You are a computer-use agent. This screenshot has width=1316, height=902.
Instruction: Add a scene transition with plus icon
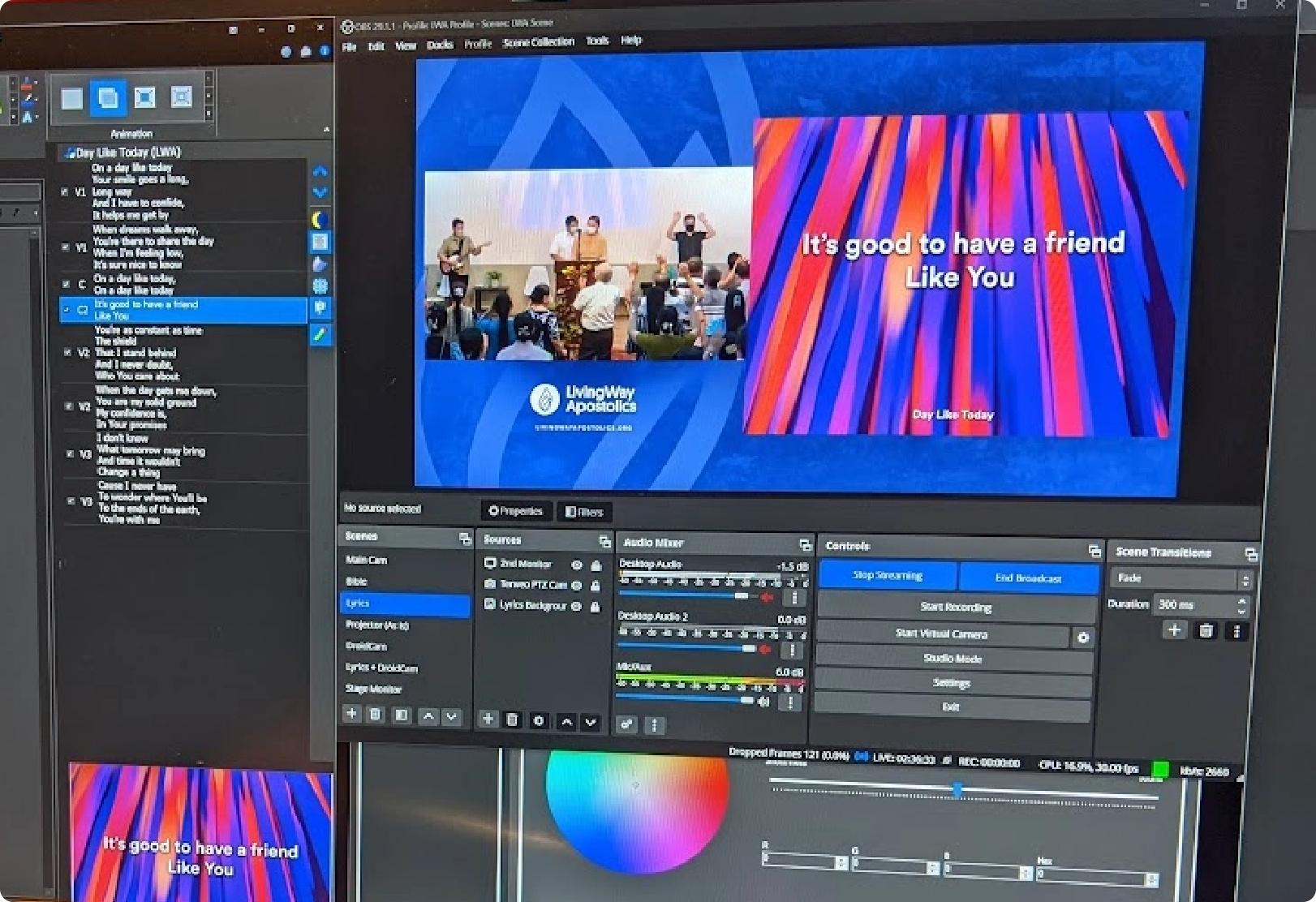pos(1174,630)
